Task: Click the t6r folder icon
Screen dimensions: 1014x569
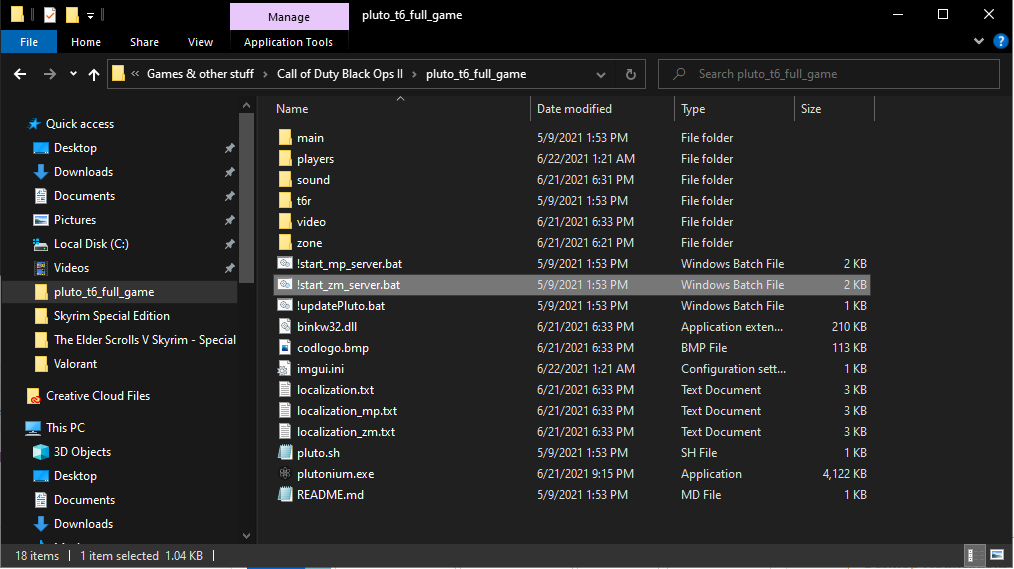Action: pyautogui.click(x=285, y=200)
